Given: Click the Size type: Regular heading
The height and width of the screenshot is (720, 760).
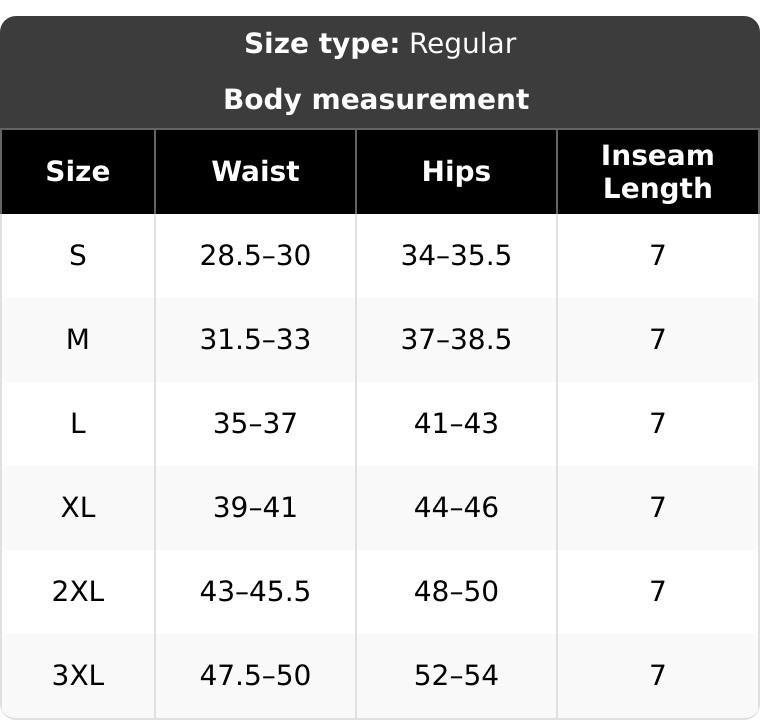Looking at the screenshot, I should pyautogui.click(x=380, y=44).
